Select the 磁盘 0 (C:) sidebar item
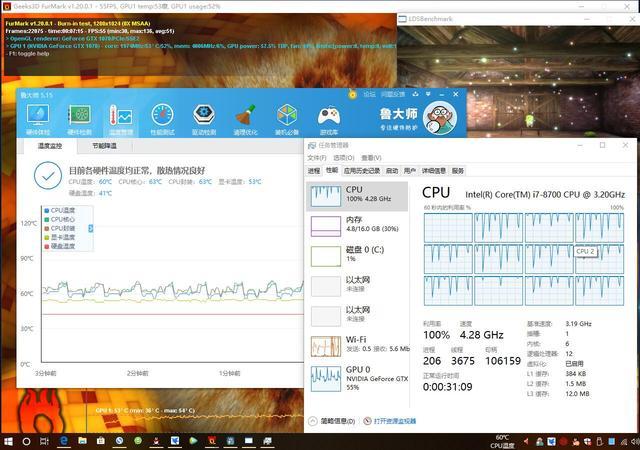 pyautogui.click(x=357, y=256)
